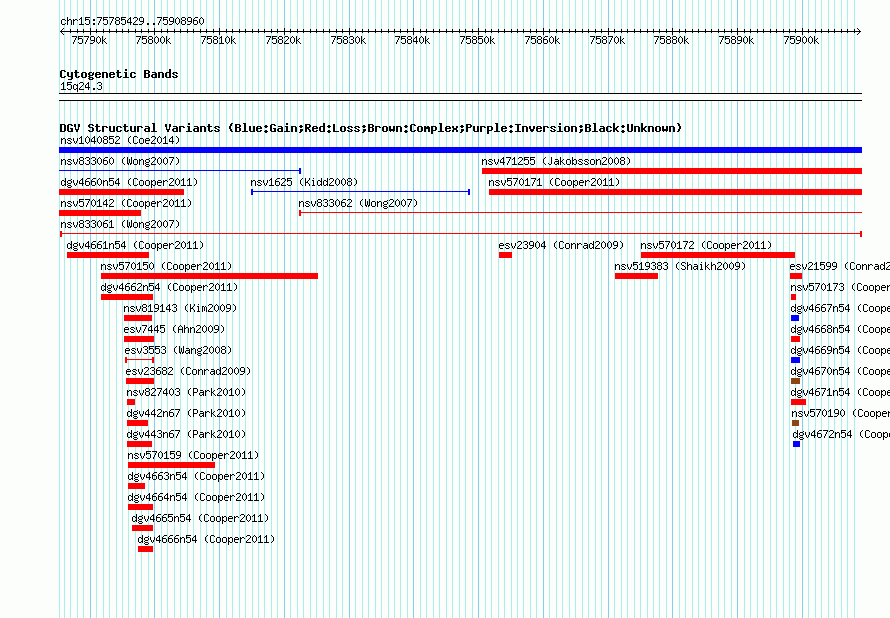Open nsv570142 (Cooper2011) variant
Screen dimensions: 890x618
point(126,203)
